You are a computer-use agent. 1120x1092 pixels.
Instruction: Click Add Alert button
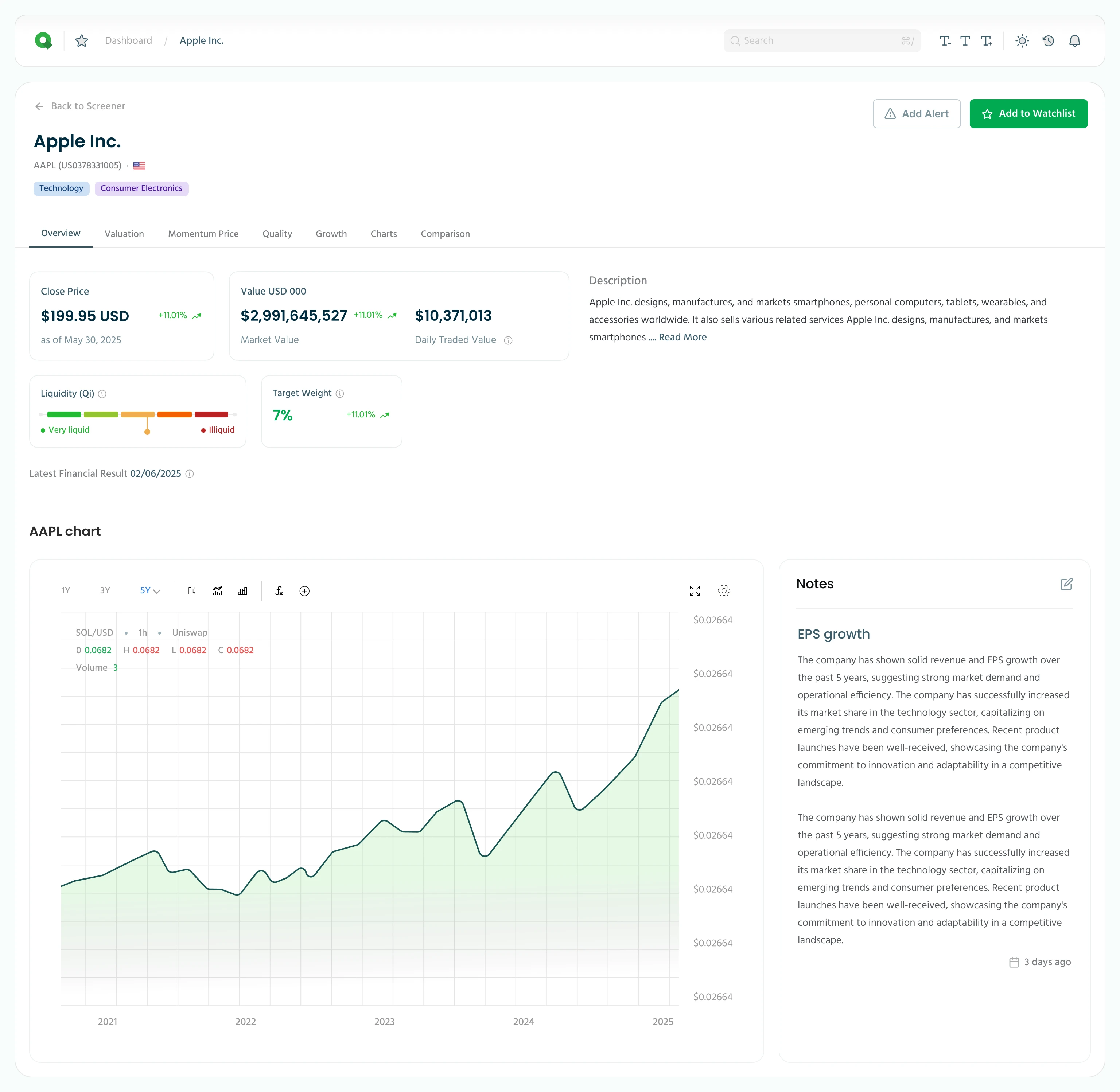[x=916, y=114]
